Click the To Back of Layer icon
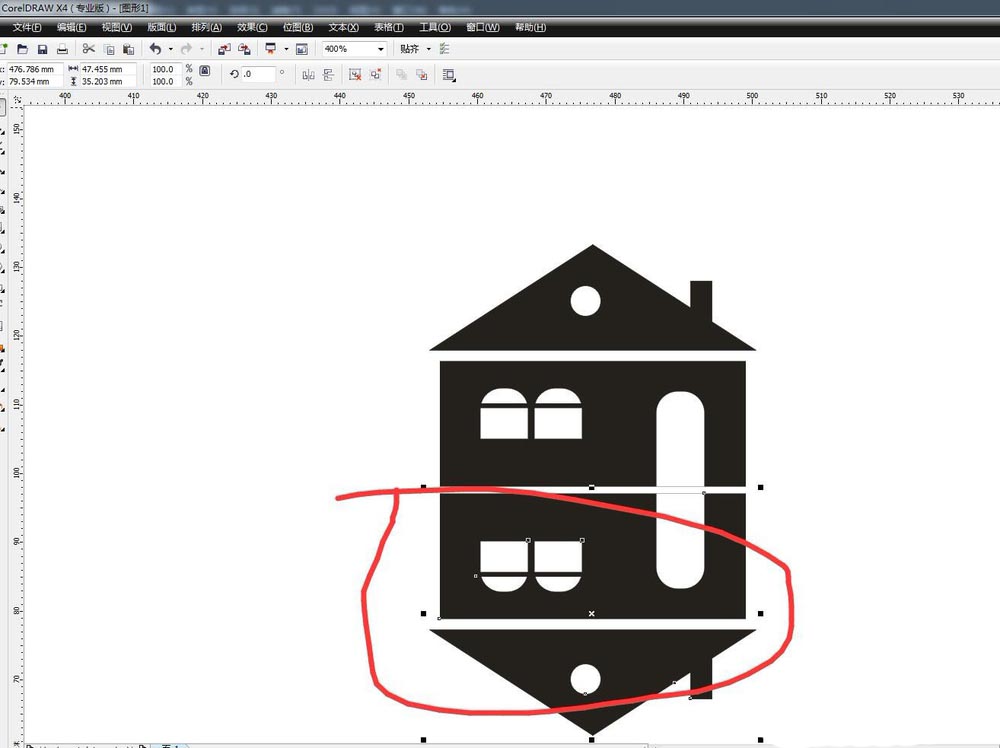The width and height of the screenshot is (1000, 748). (422, 75)
